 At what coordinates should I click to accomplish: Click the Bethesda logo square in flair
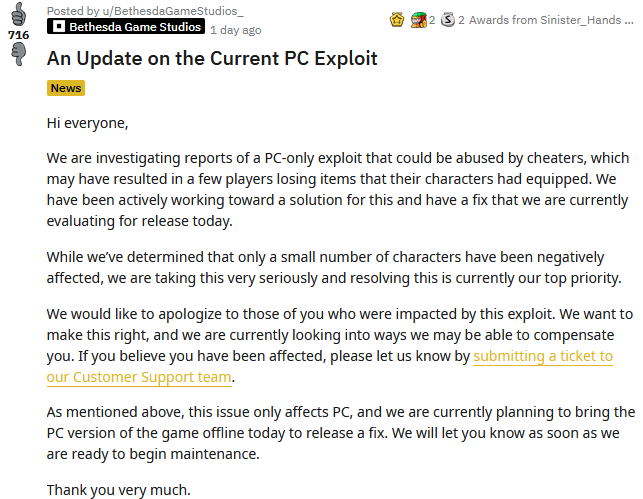(59, 26)
